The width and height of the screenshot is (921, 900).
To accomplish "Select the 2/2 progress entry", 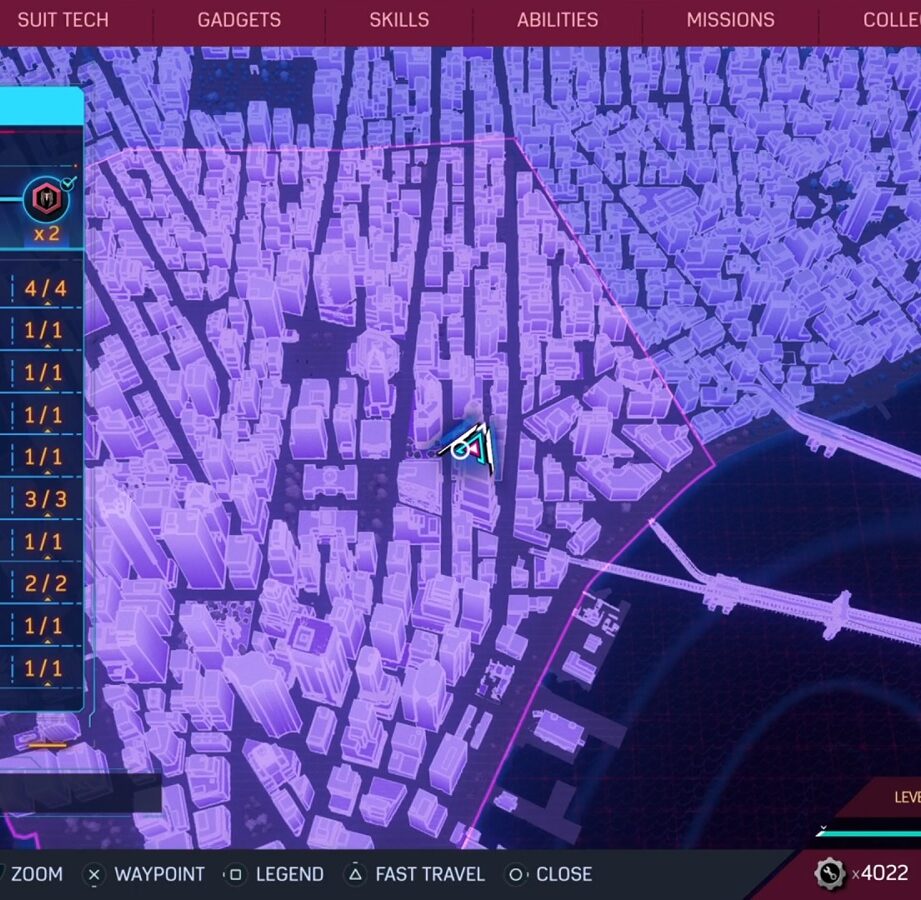I will point(46,583).
